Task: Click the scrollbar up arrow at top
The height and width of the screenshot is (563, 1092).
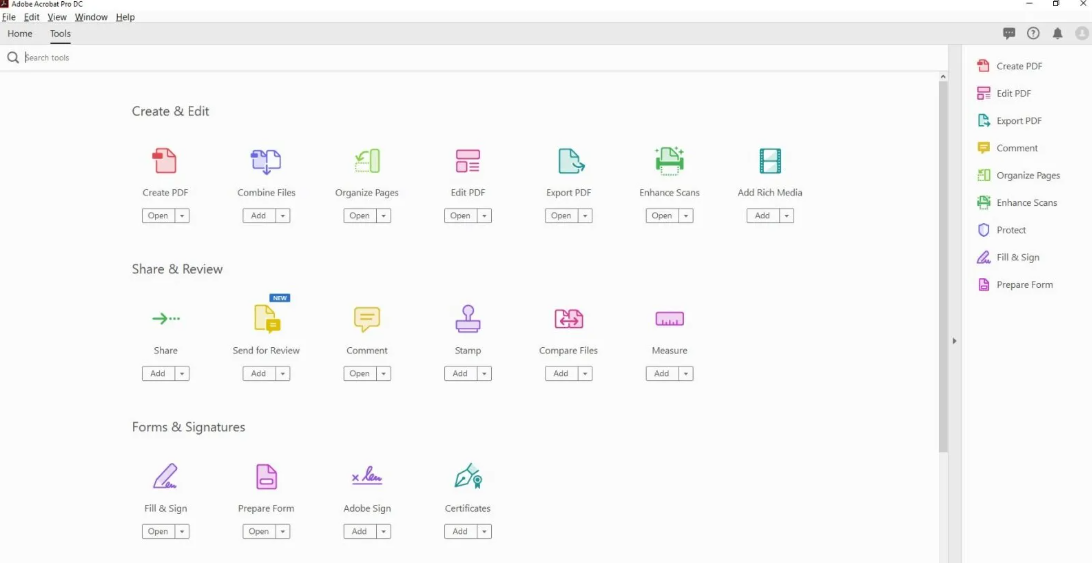Action: [944, 76]
